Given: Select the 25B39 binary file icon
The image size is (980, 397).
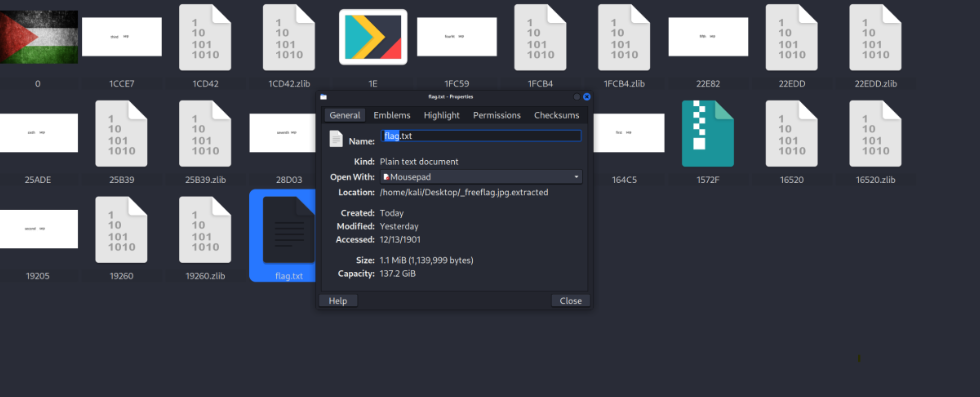Looking at the screenshot, I should [121, 133].
